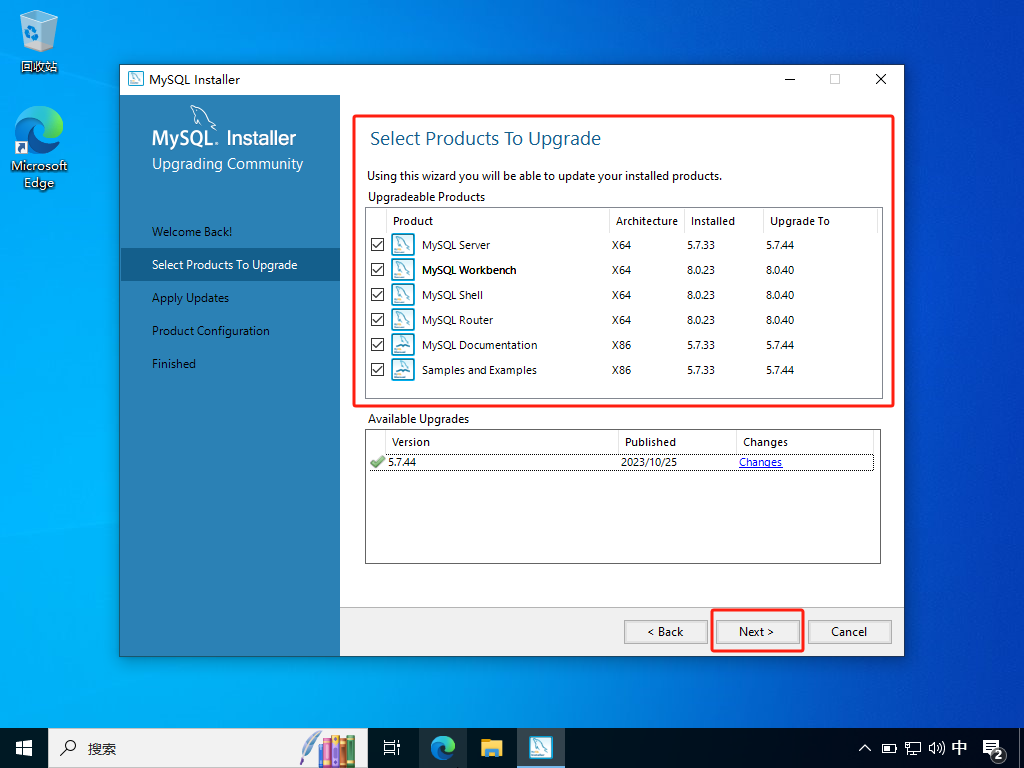This screenshot has width=1024, height=768.
Task: Open Microsoft Edge from the taskbar
Action: pos(443,747)
